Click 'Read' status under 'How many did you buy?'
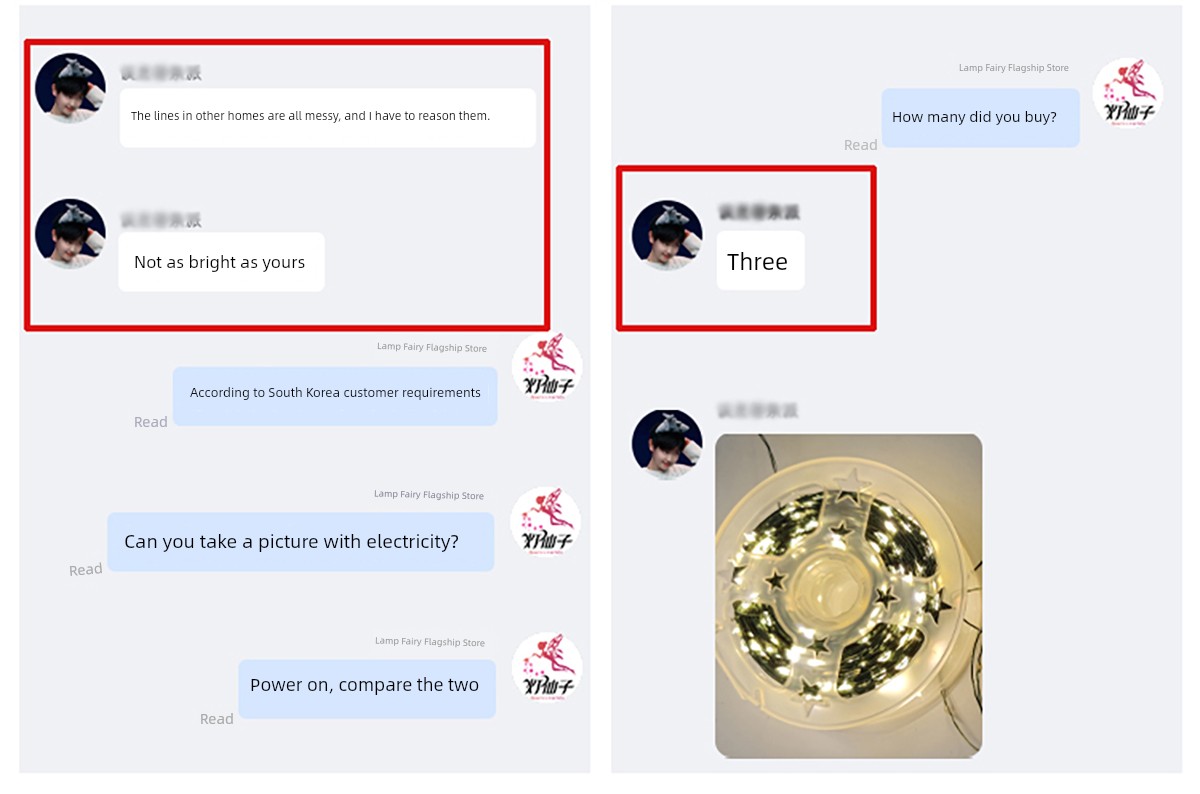This screenshot has height=794, width=1200. click(x=860, y=145)
